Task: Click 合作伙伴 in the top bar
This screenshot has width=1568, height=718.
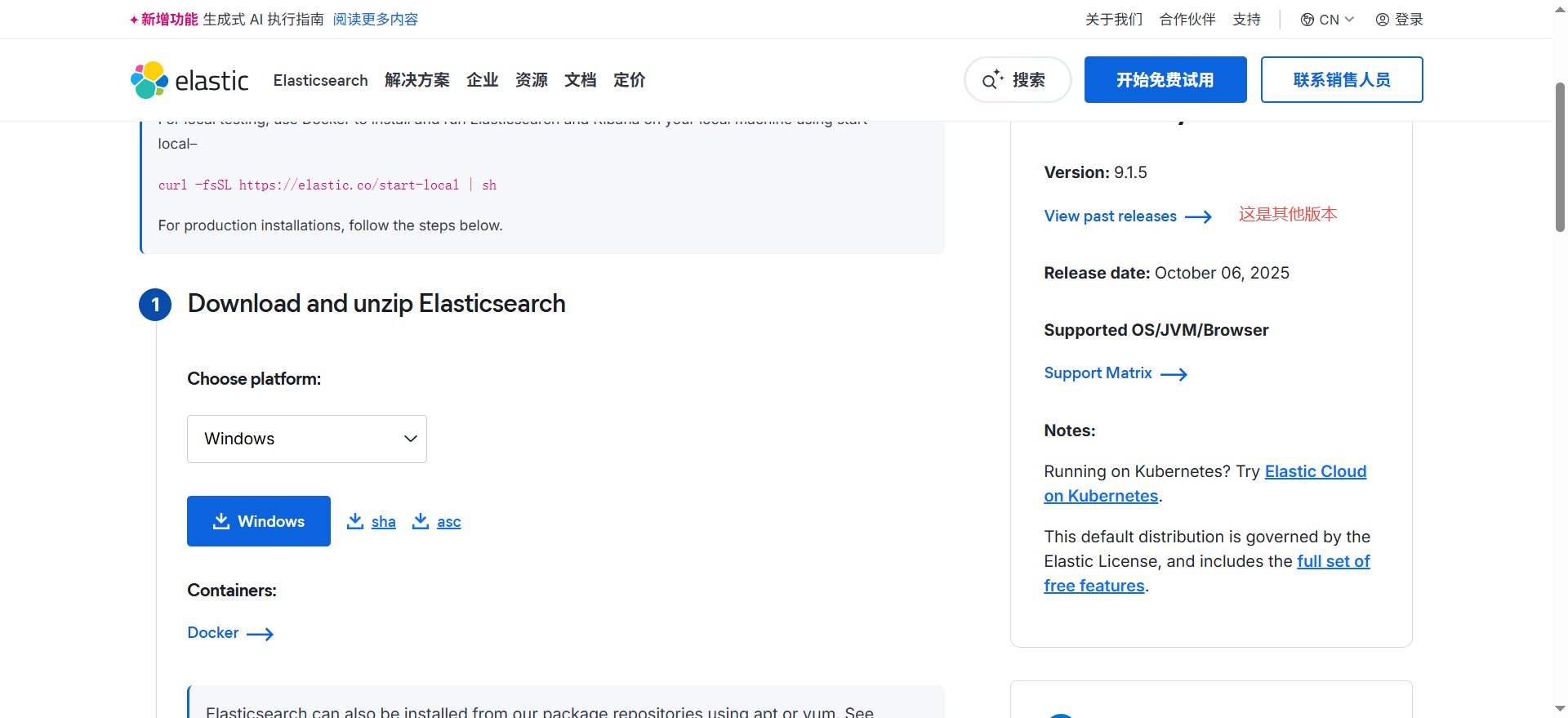Action: (x=1187, y=20)
